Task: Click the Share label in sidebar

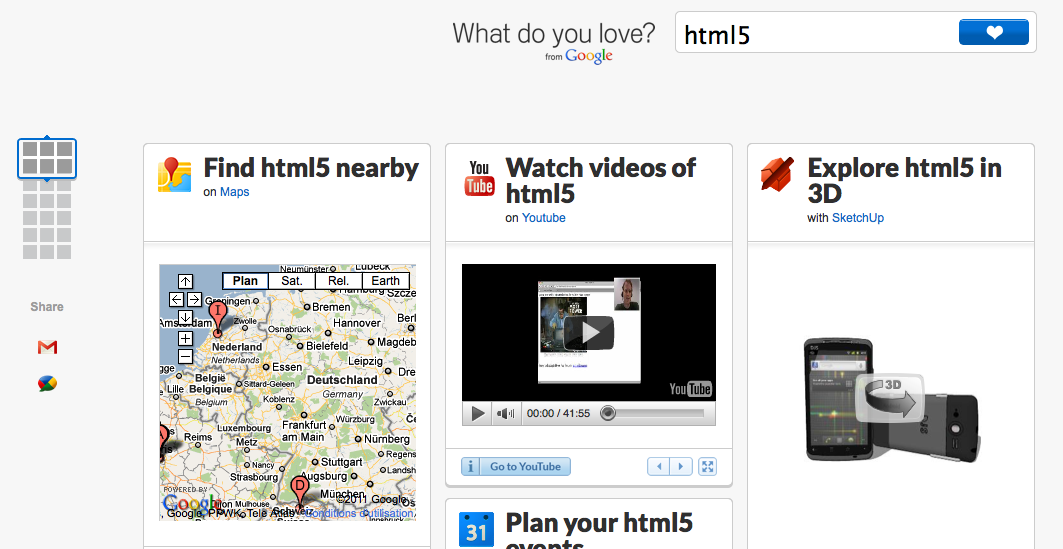Action: tap(47, 306)
